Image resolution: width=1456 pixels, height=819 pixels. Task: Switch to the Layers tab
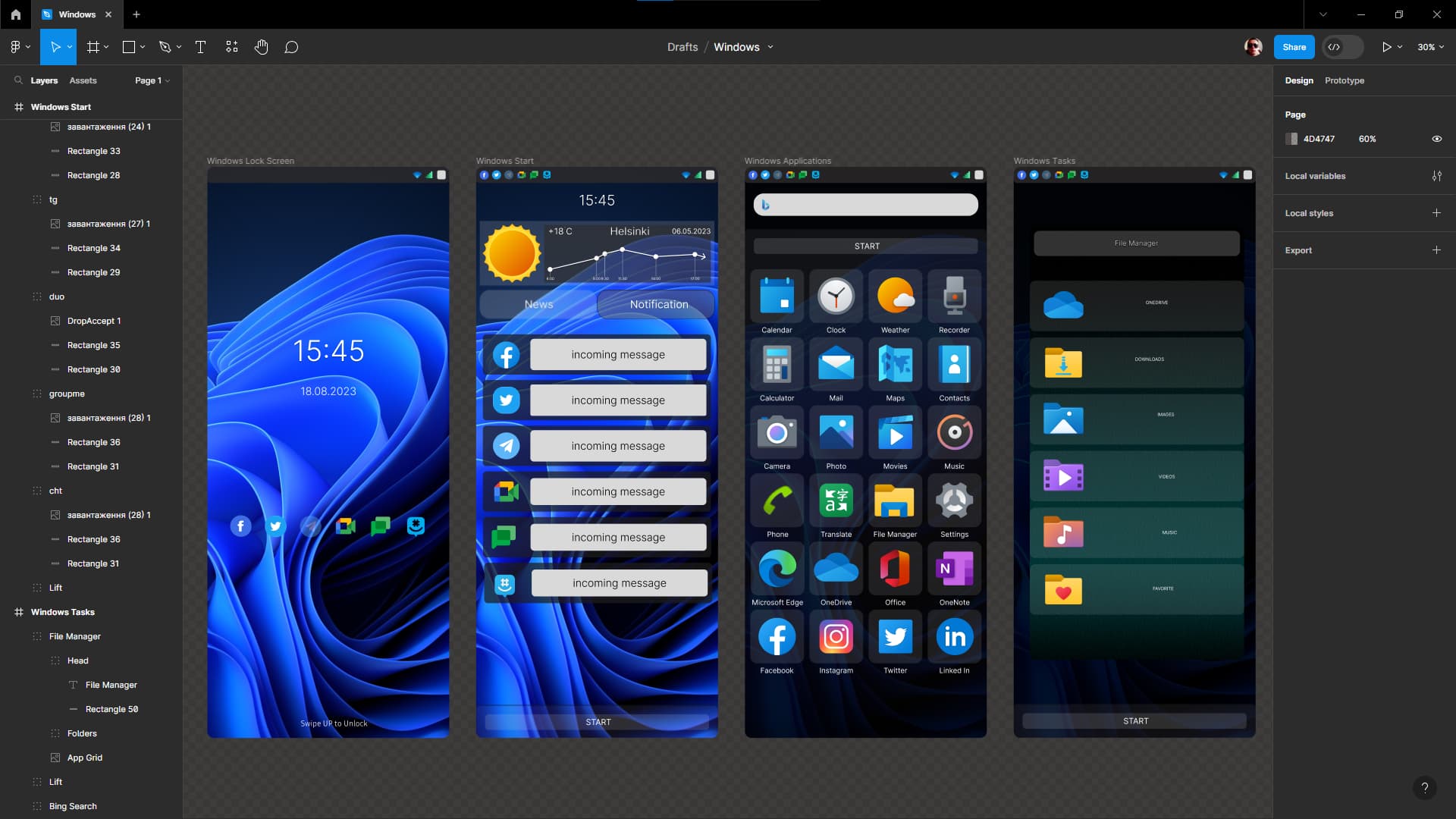point(44,80)
